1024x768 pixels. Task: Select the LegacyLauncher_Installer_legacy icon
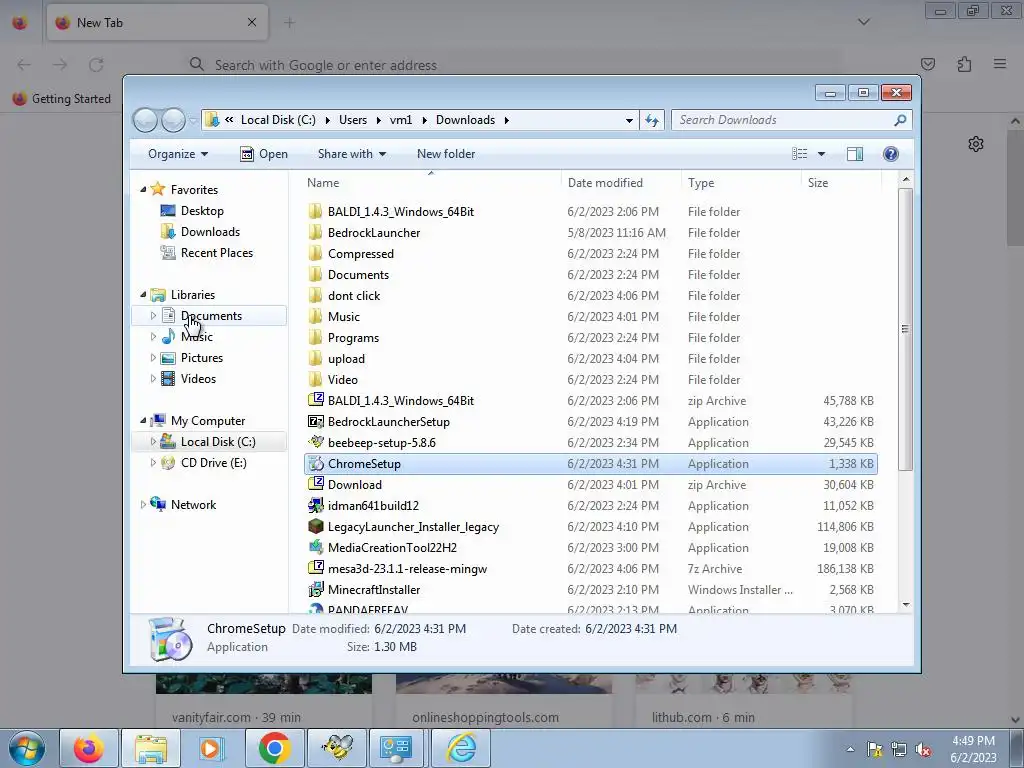[x=316, y=526]
